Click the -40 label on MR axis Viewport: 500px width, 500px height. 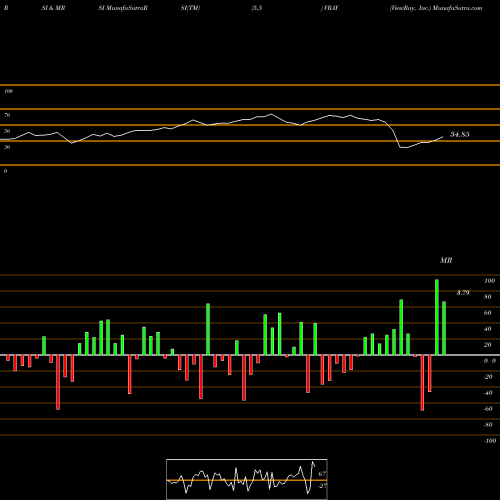488,393
